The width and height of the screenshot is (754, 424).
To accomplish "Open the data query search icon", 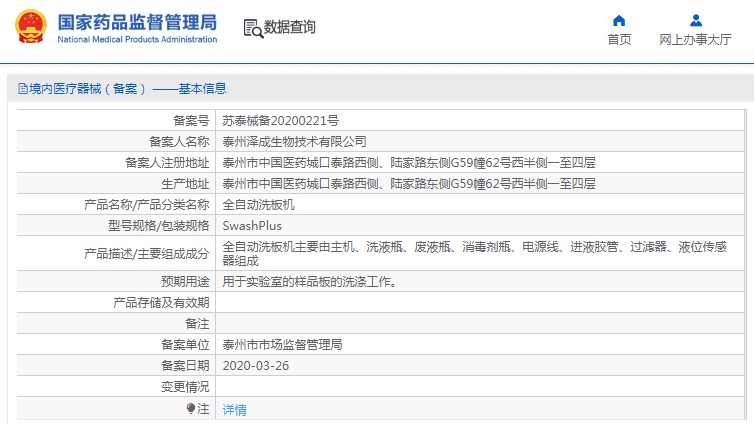I will point(253,28).
